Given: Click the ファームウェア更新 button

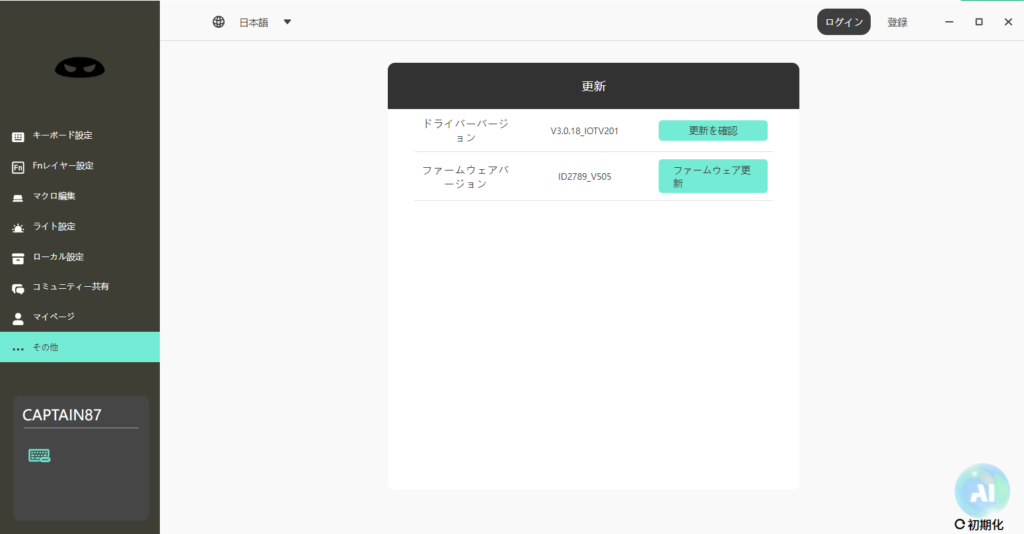Looking at the screenshot, I should tap(712, 176).
